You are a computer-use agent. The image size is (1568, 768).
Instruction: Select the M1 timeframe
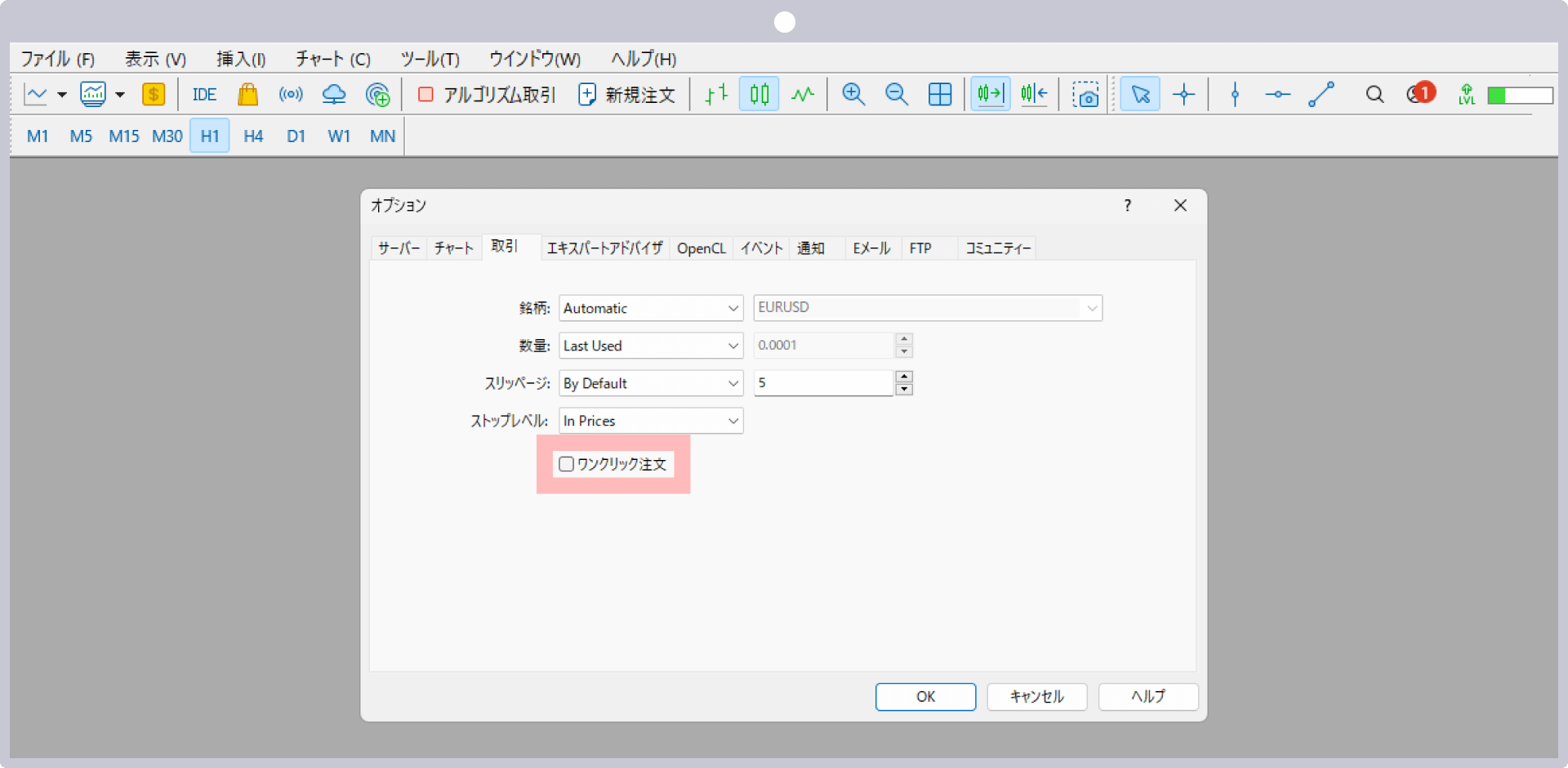pyautogui.click(x=38, y=136)
